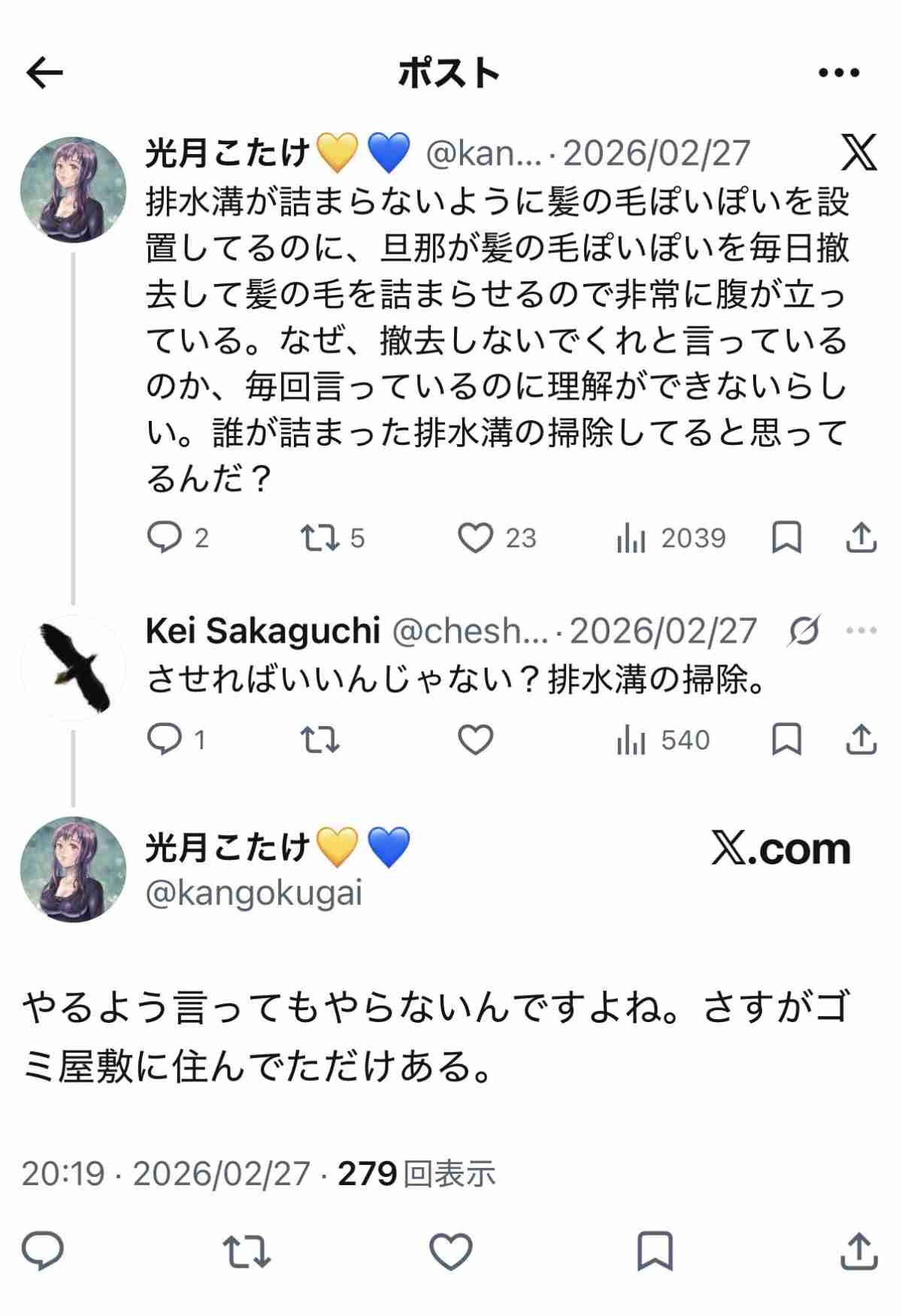The height and width of the screenshot is (1316, 902).
Task: Open Kei Sakaguchi's eagle profile picture
Action: pos(74,667)
